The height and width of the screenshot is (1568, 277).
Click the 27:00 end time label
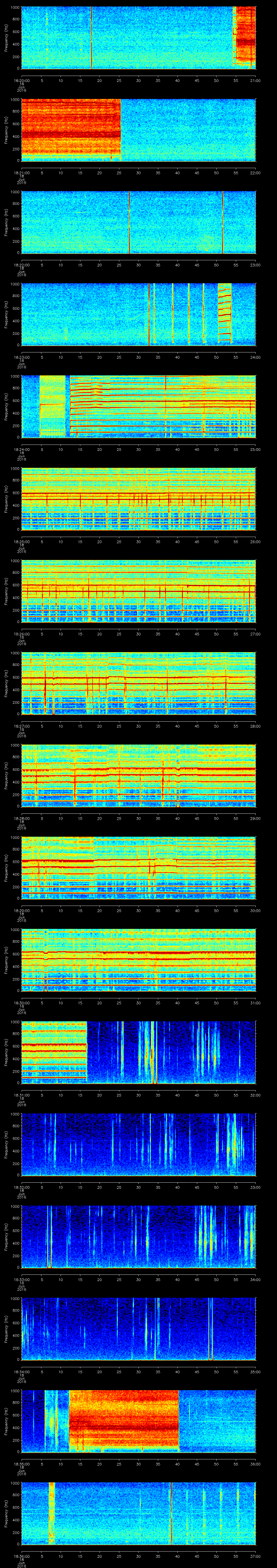tap(255, 634)
